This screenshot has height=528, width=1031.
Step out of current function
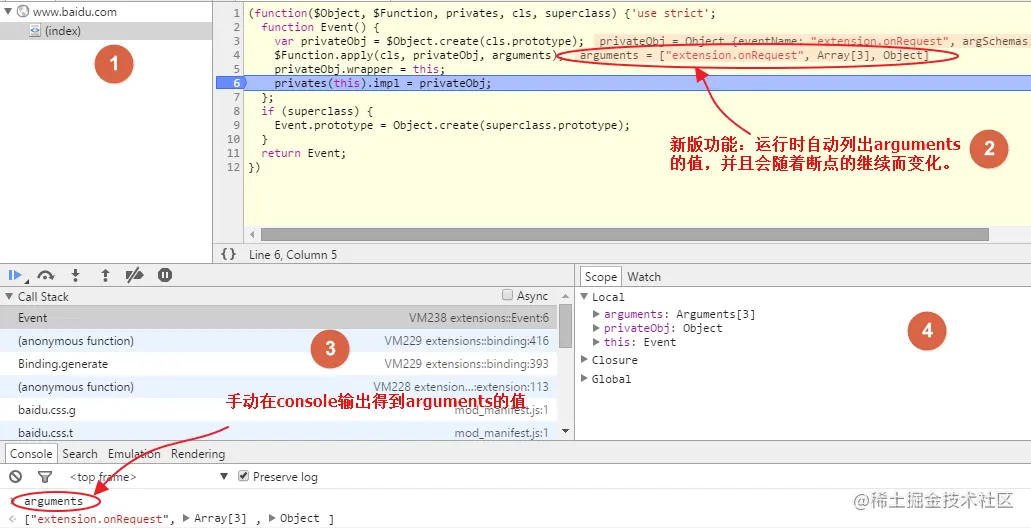pyautogui.click(x=105, y=275)
